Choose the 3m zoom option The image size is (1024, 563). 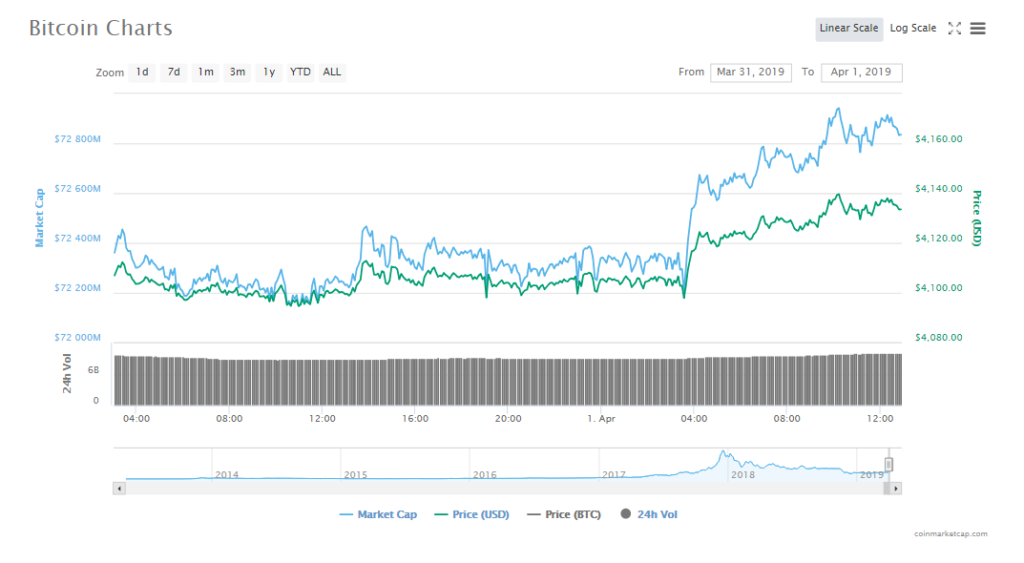[237, 72]
